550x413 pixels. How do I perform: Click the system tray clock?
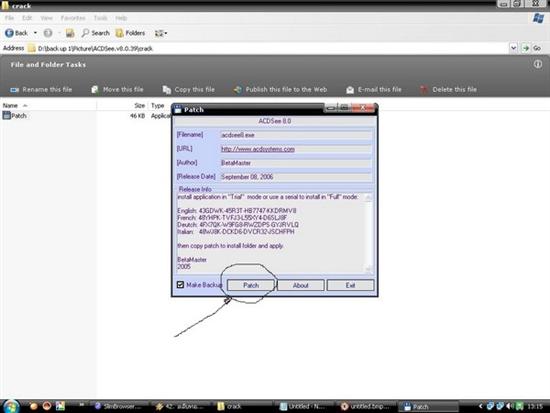tap(535, 406)
